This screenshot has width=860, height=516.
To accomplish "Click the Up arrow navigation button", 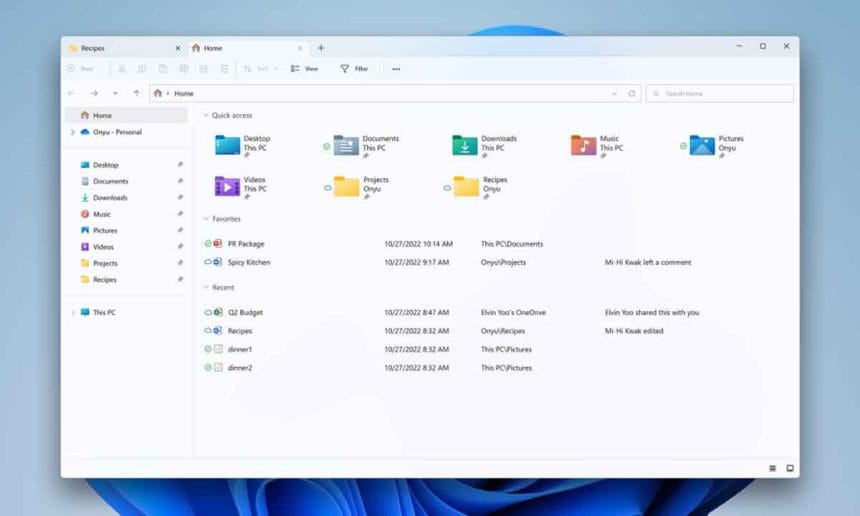I will 136,93.
